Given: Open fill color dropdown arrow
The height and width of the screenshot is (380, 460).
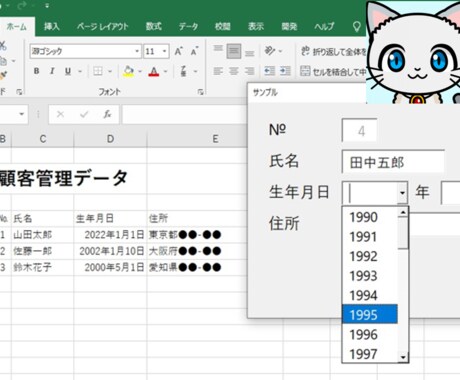Looking at the screenshot, I should click(140, 71).
